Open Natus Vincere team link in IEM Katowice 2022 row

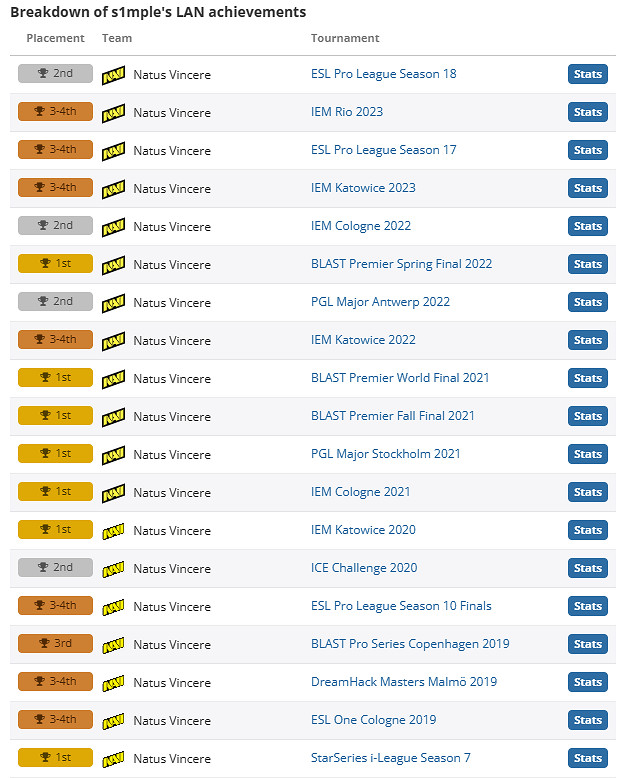[172, 340]
